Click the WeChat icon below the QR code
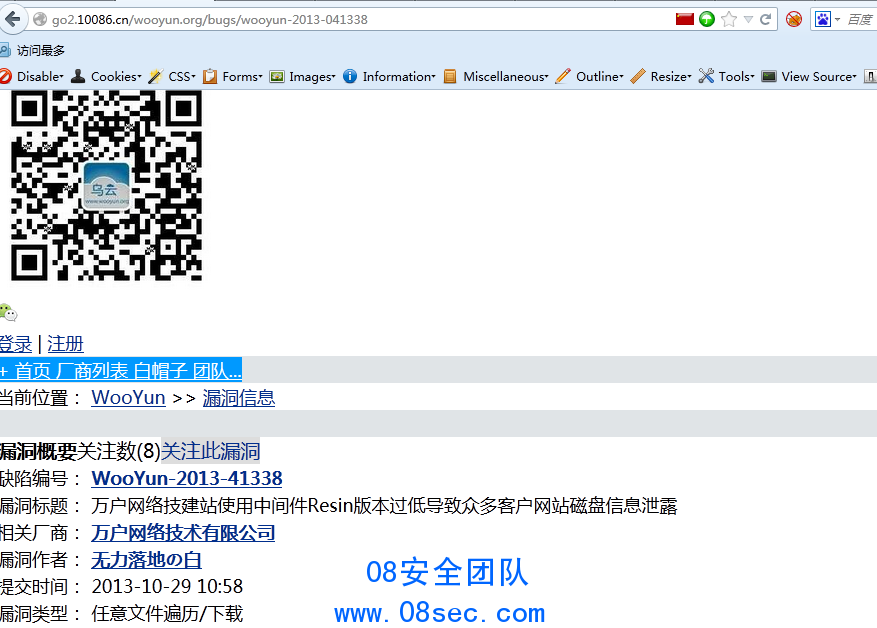Image resolution: width=877 pixels, height=628 pixels. [8, 312]
